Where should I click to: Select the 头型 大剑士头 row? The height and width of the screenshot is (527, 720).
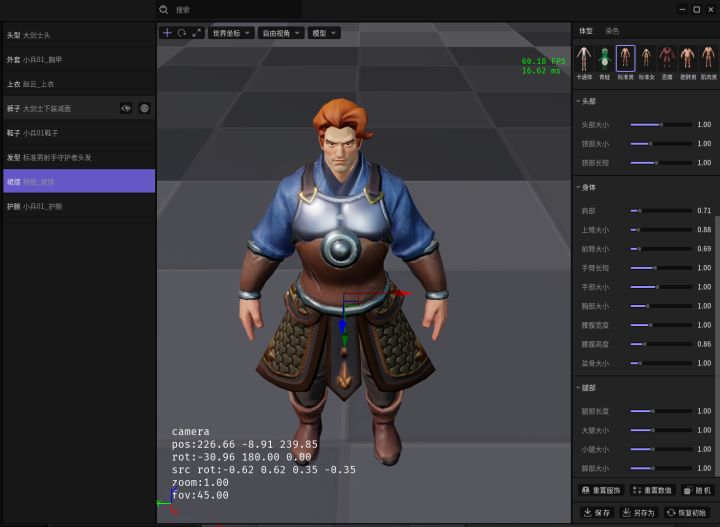tap(79, 35)
